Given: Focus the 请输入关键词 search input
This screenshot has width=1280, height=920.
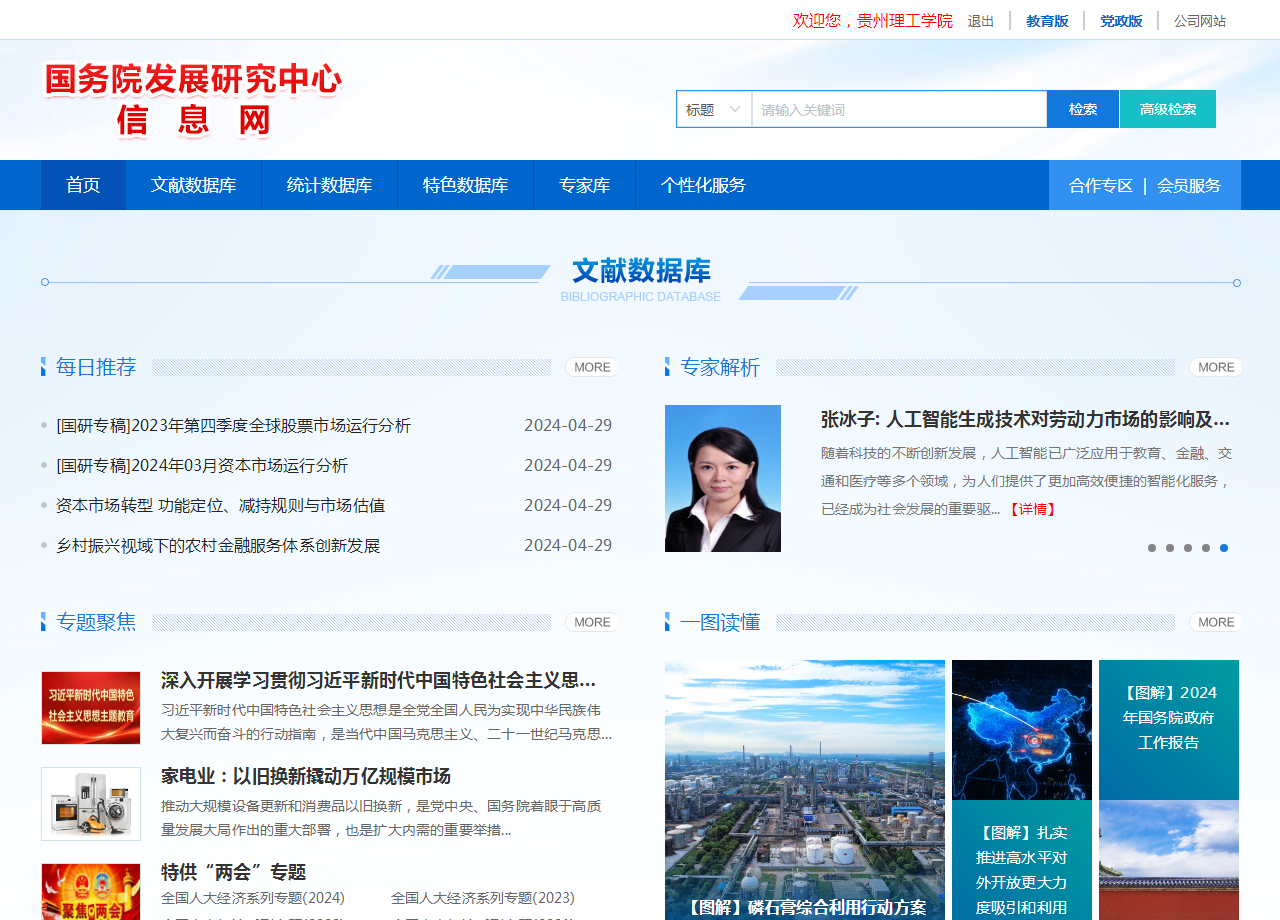Looking at the screenshot, I should click(x=899, y=109).
